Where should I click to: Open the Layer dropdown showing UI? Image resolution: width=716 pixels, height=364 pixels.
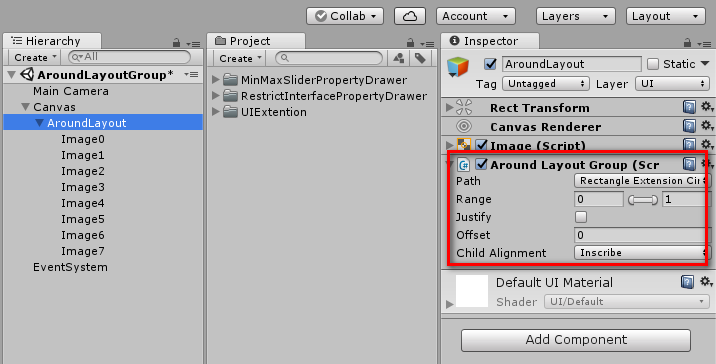(672, 84)
